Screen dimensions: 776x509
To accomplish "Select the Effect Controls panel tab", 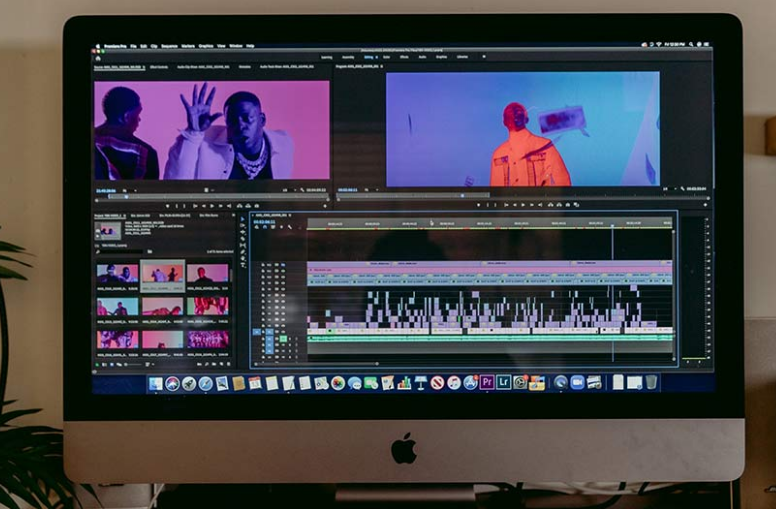I will point(158,67).
